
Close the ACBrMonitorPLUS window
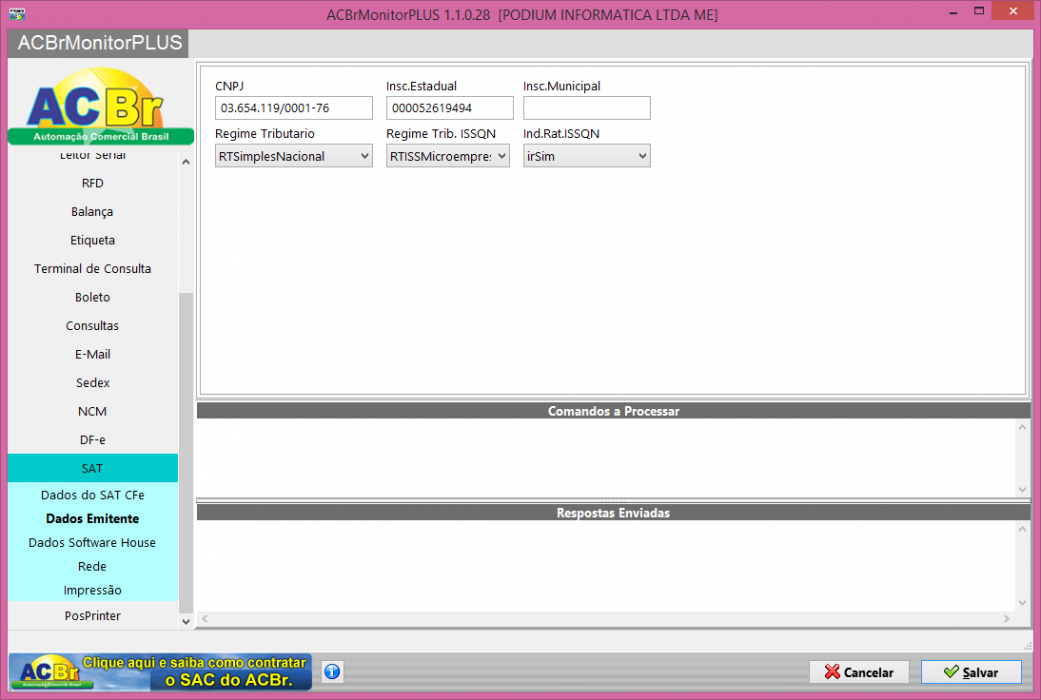click(x=1013, y=11)
